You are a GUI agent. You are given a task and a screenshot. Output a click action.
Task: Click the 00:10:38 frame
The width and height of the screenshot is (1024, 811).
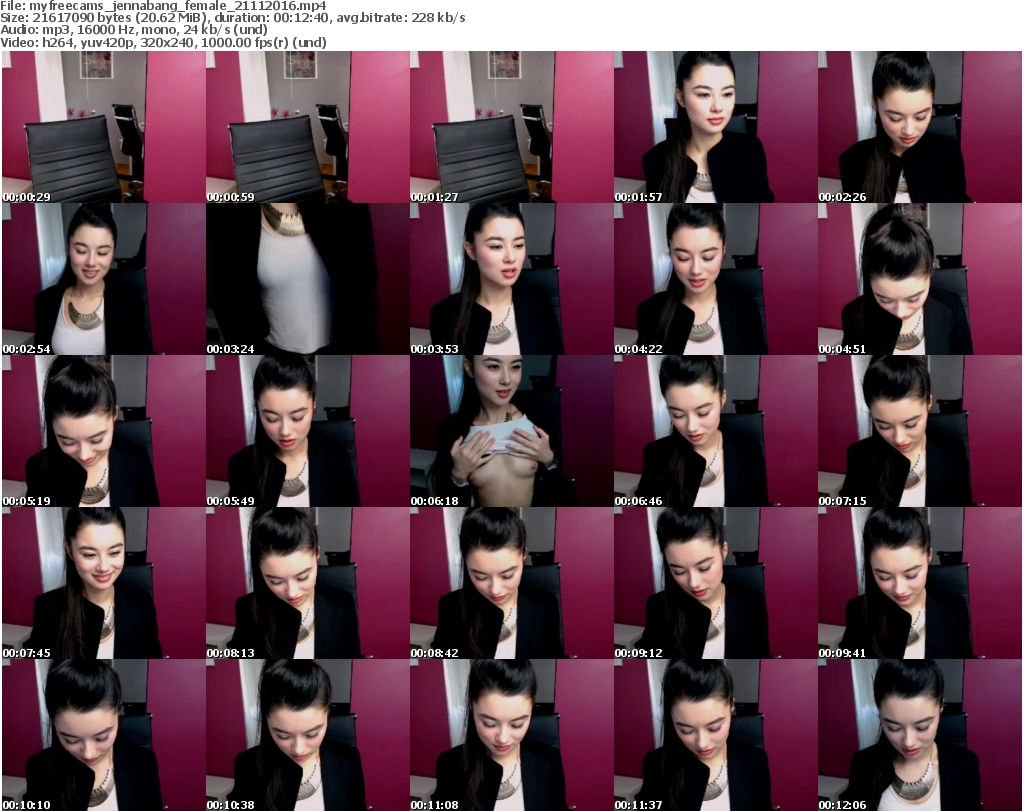pos(308,735)
